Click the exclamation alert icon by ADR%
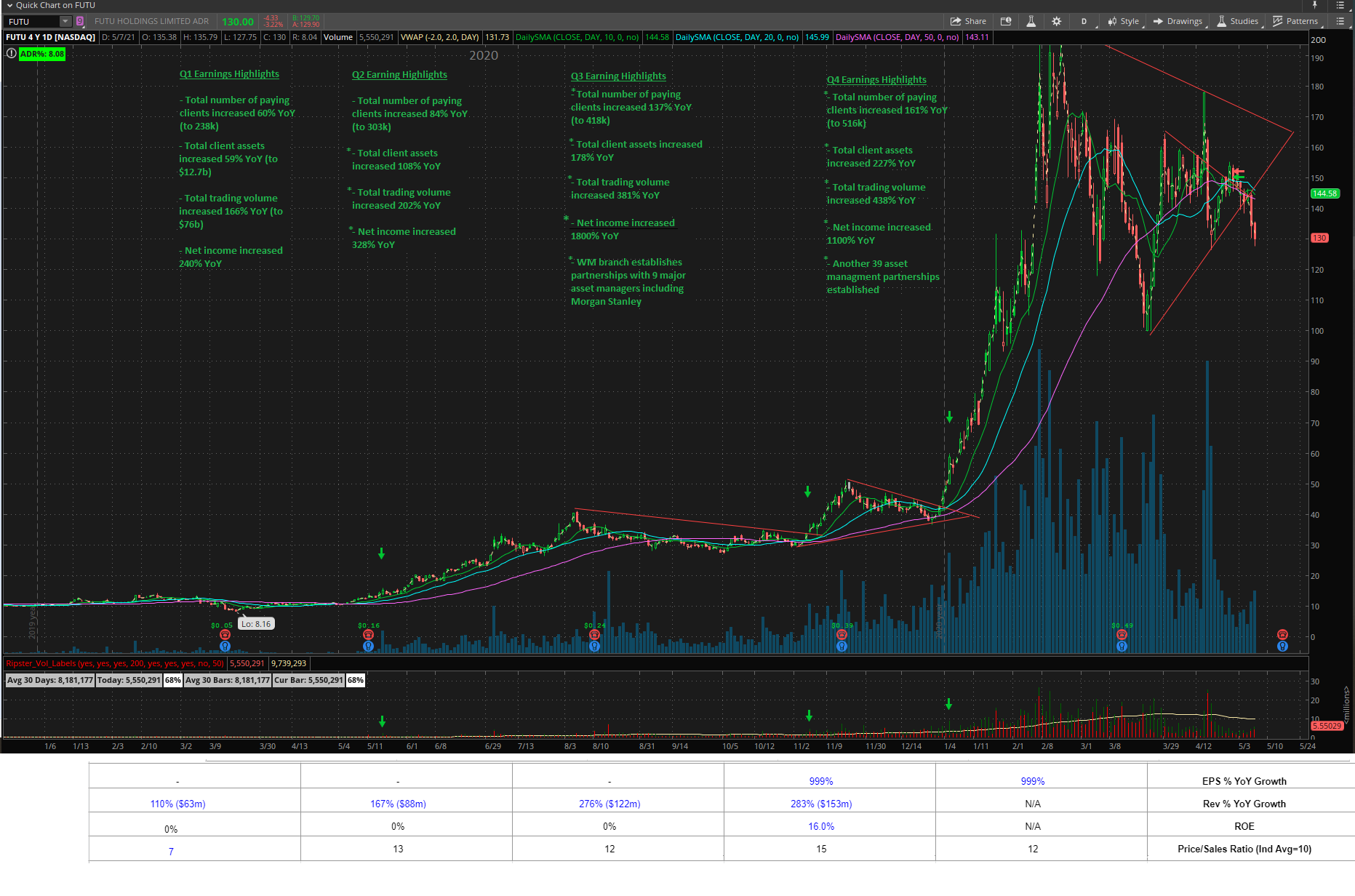 (11, 54)
